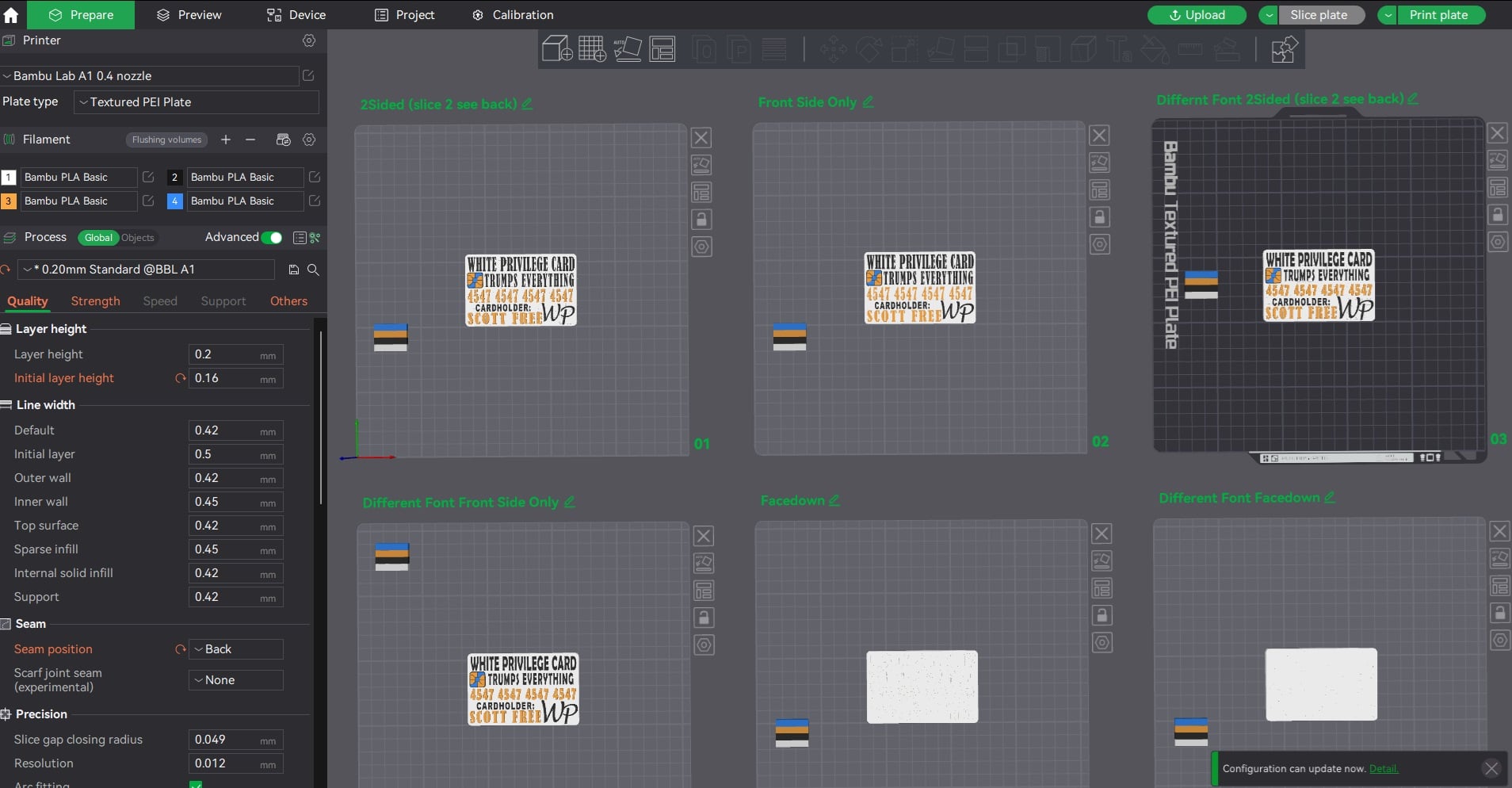Click the search settings magnifier icon
Image resolution: width=1512 pixels, height=788 pixels.
(313, 270)
